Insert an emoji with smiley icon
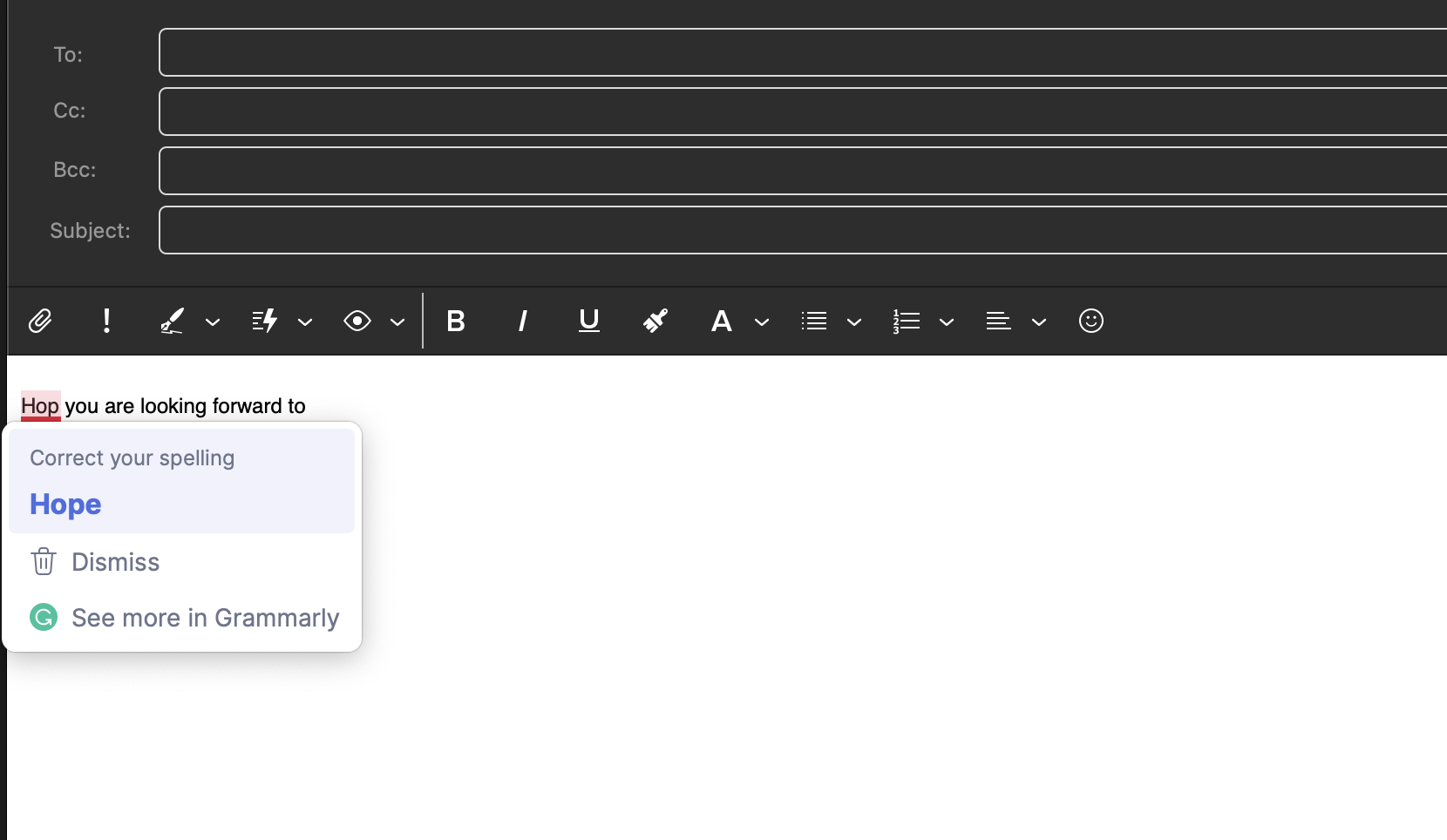Image resolution: width=1447 pixels, height=840 pixels. point(1091,322)
